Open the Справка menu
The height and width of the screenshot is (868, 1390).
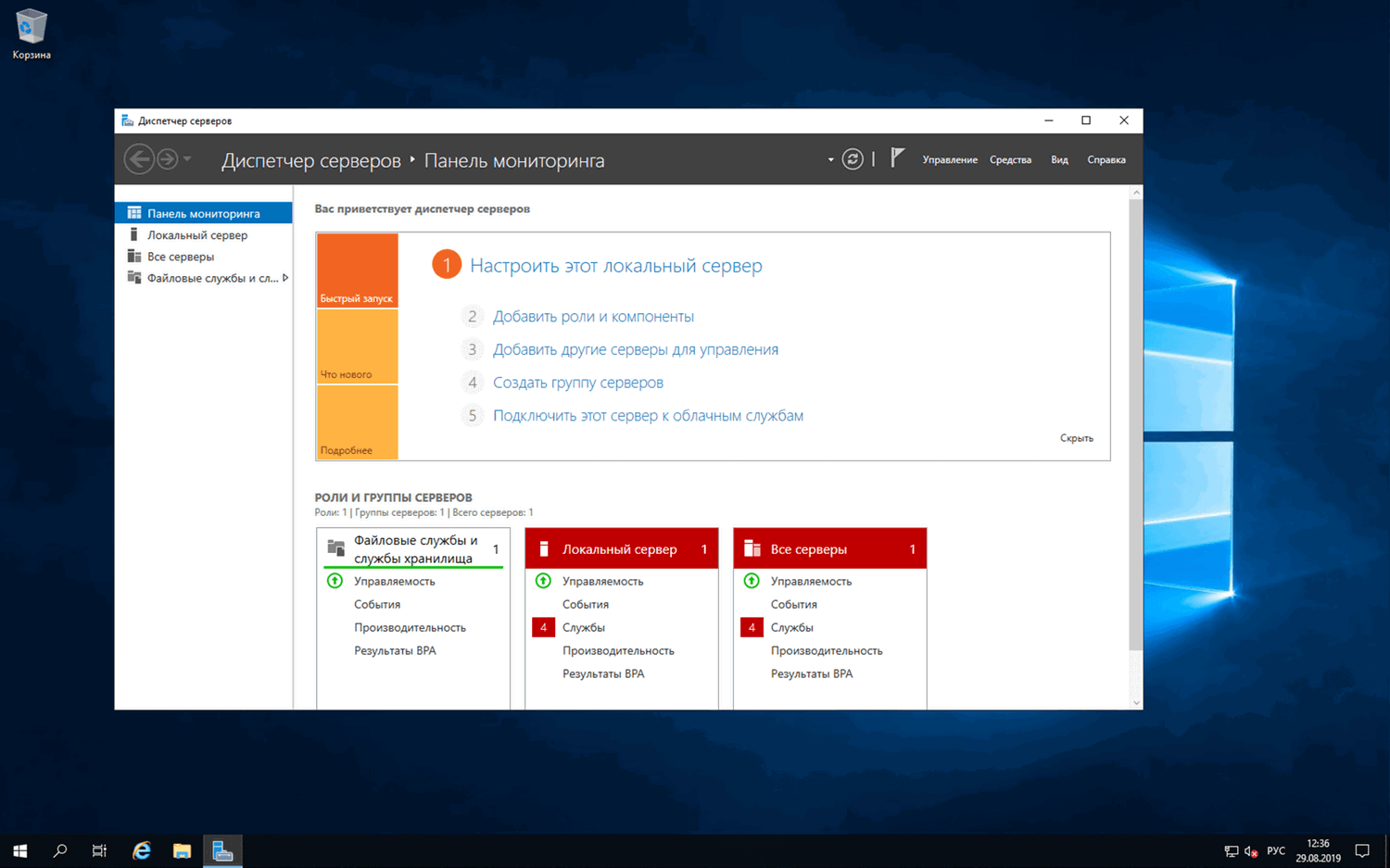click(x=1106, y=159)
